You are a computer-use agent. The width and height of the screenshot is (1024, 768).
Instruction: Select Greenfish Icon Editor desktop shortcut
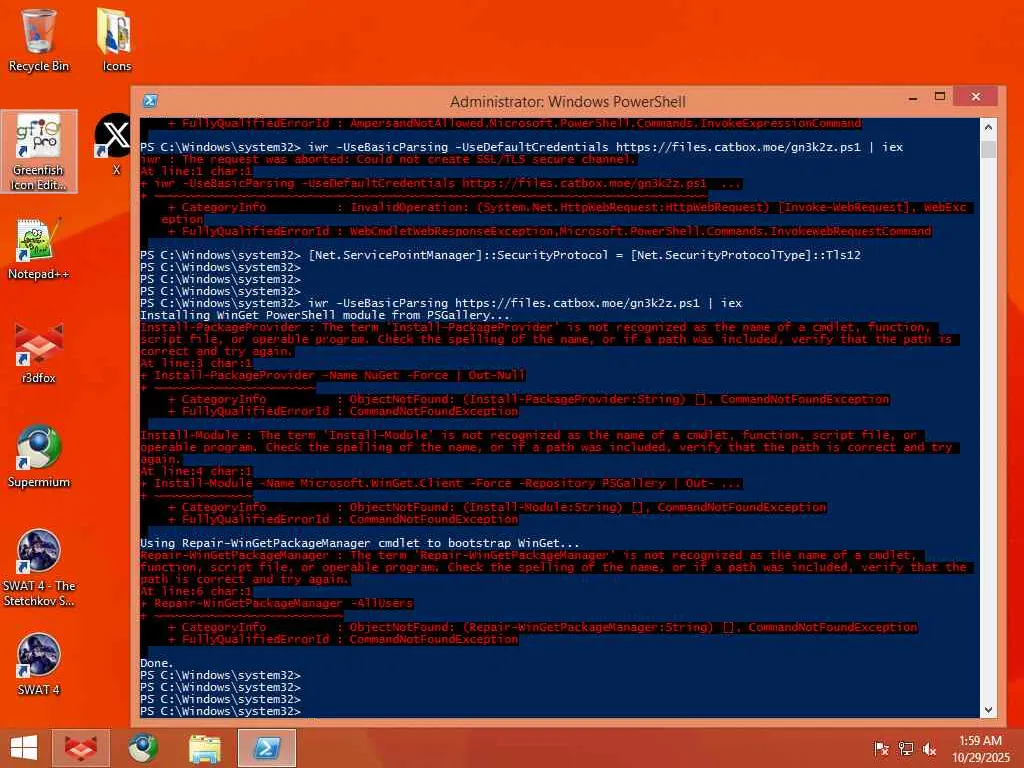click(39, 152)
